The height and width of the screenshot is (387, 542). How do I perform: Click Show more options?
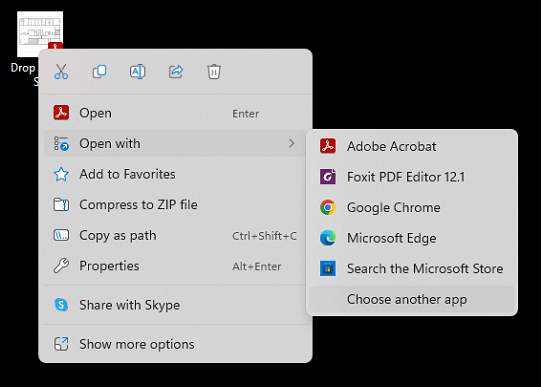coord(175,344)
